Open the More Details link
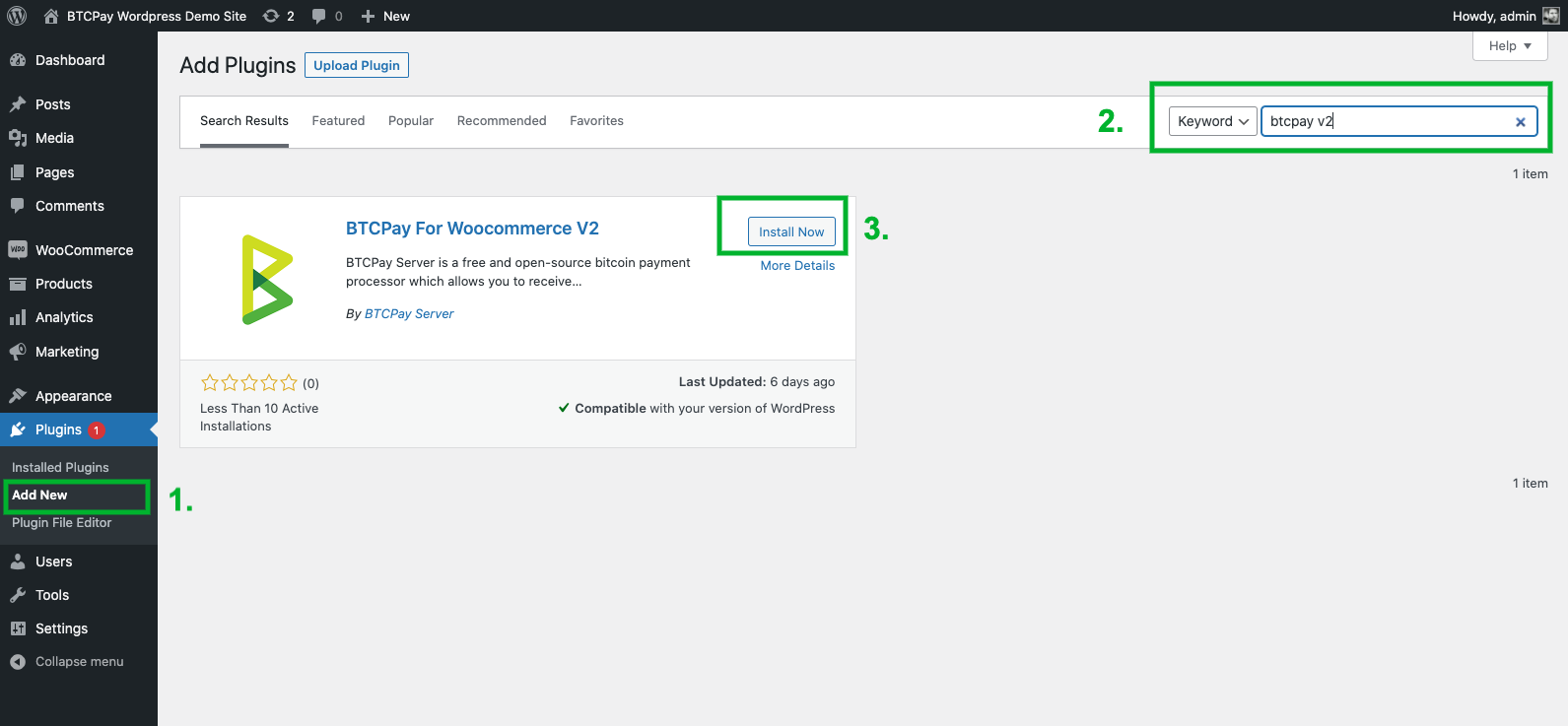This screenshot has width=1568, height=726. 797,266
